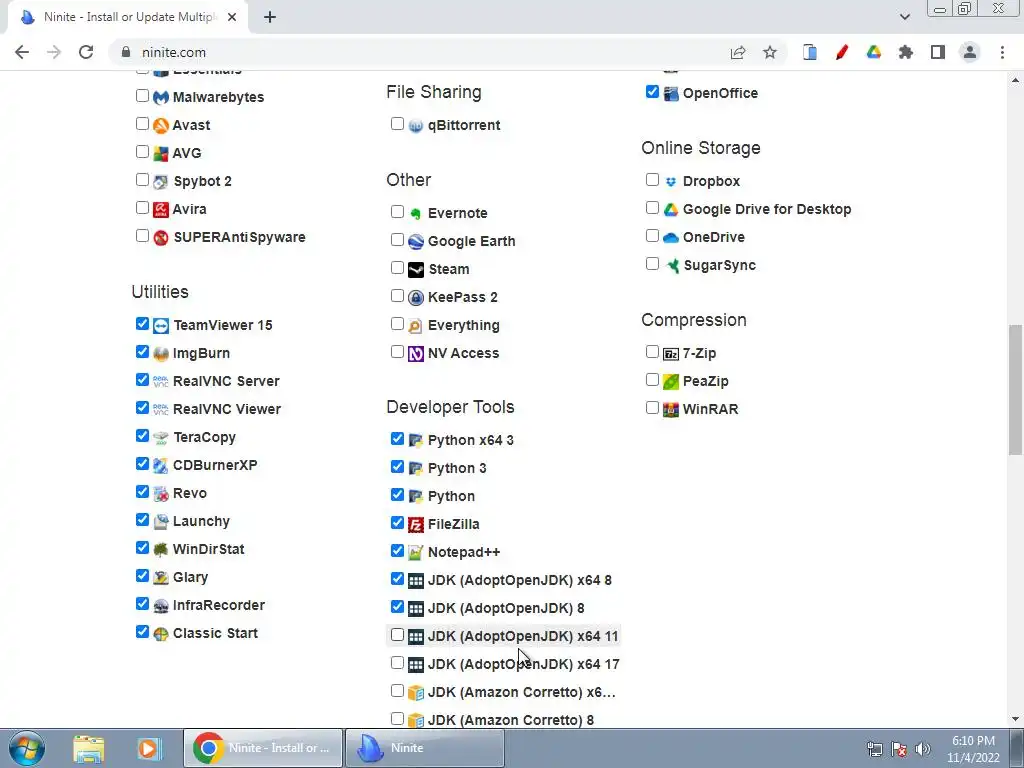Open the taskbar clock showing 6:10 PM

973,749
